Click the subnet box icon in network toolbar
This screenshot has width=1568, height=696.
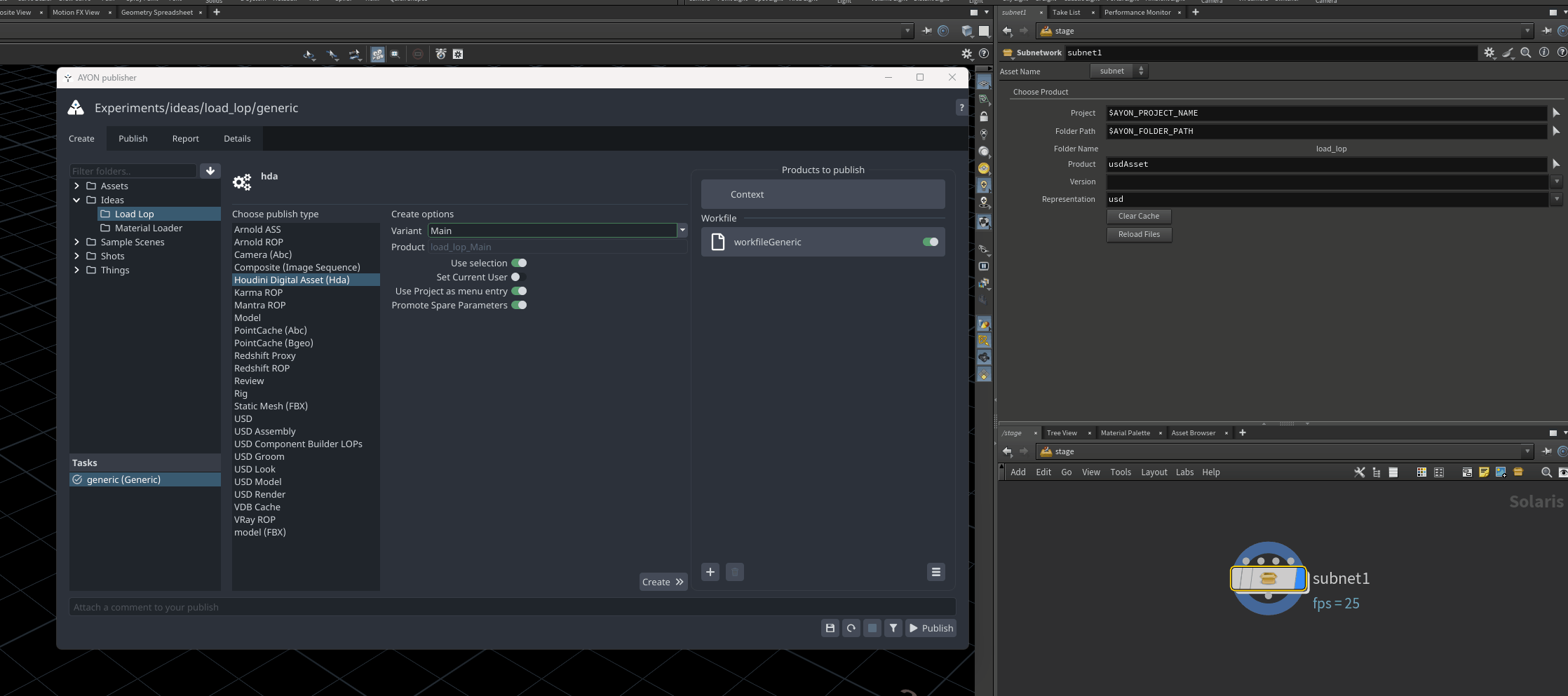[1518, 472]
